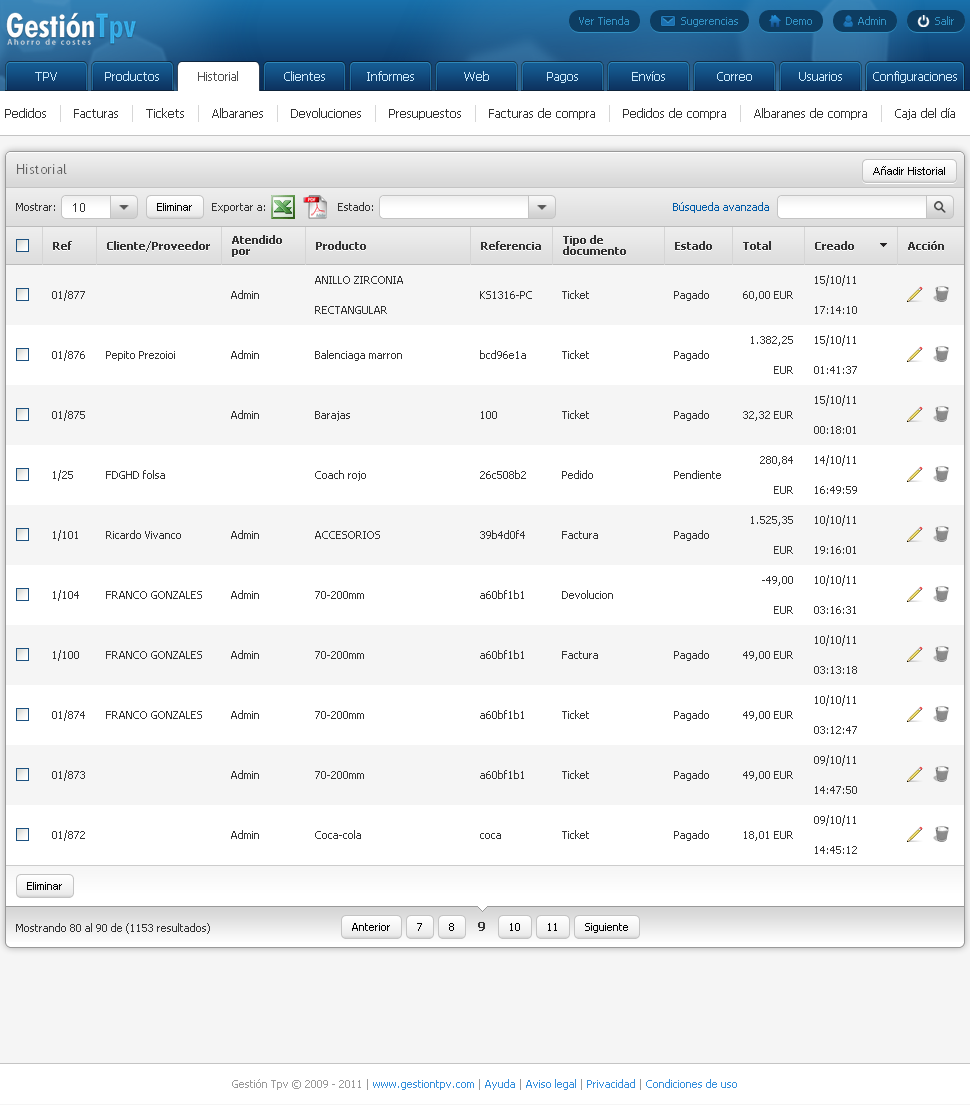Viewport: 970px width, 1105px height.
Task: Edit row 01/874 with pencil icon
Action: click(914, 714)
